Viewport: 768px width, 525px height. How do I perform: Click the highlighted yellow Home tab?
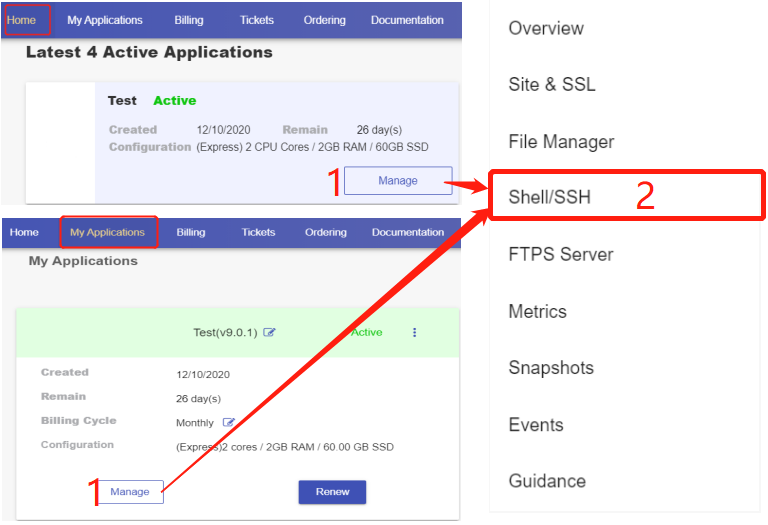(x=21, y=20)
